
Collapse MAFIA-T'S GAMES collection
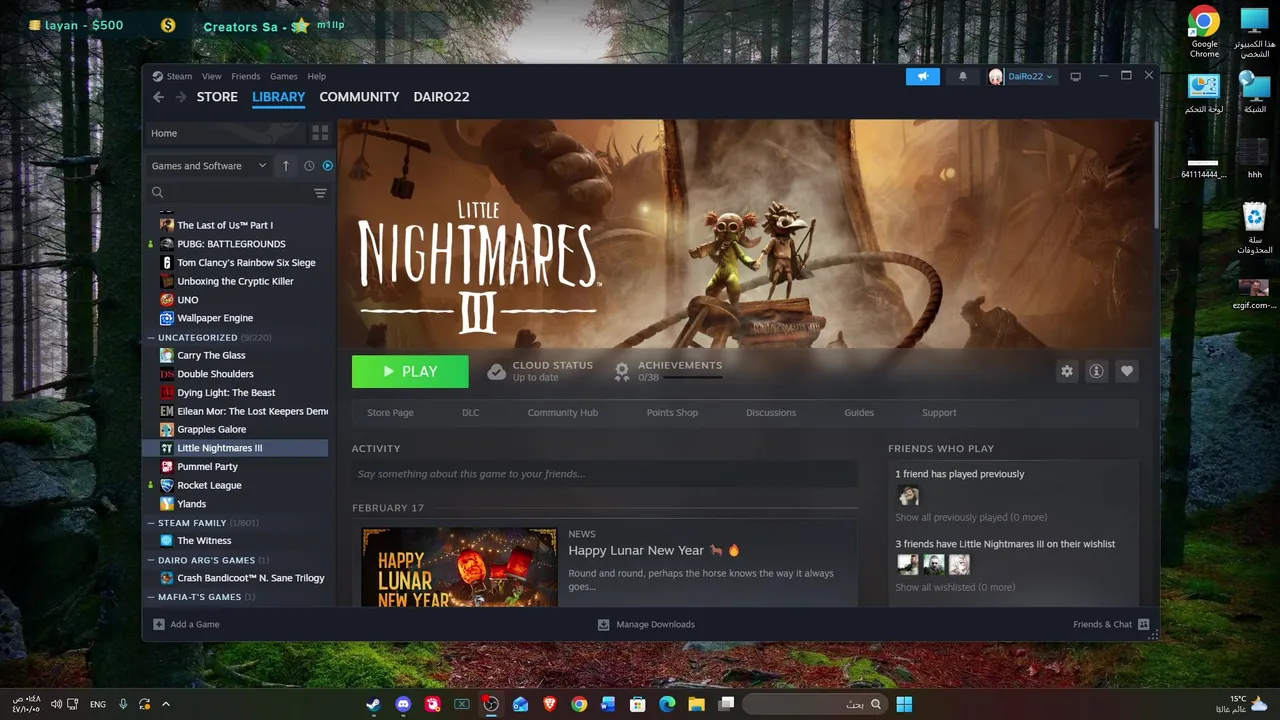[149, 597]
